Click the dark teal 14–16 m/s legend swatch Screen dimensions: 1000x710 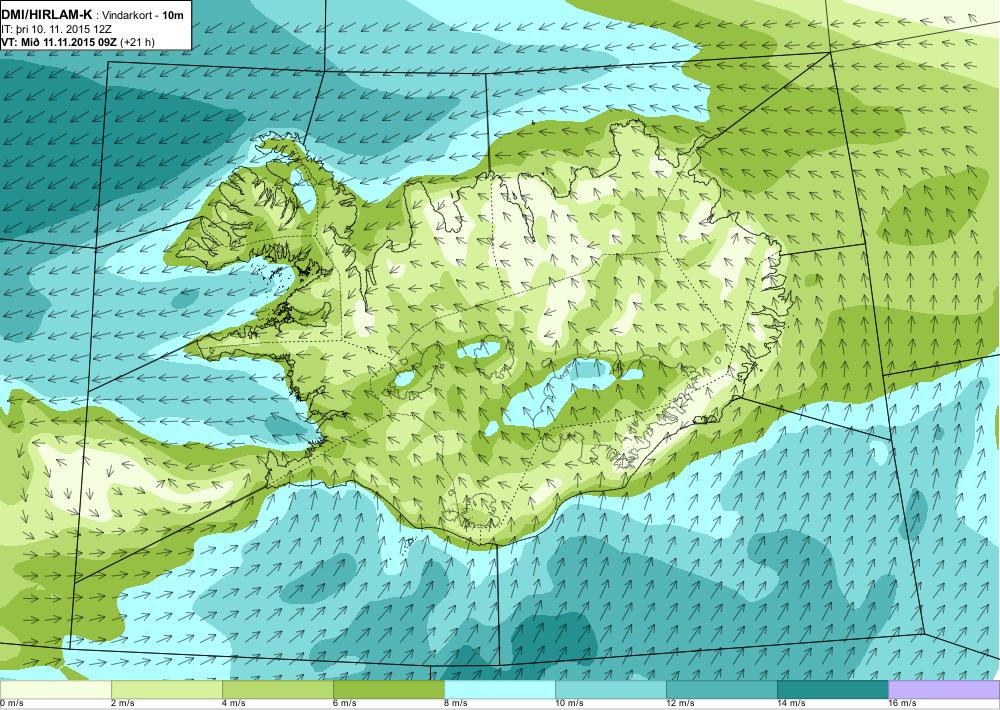click(x=833, y=690)
